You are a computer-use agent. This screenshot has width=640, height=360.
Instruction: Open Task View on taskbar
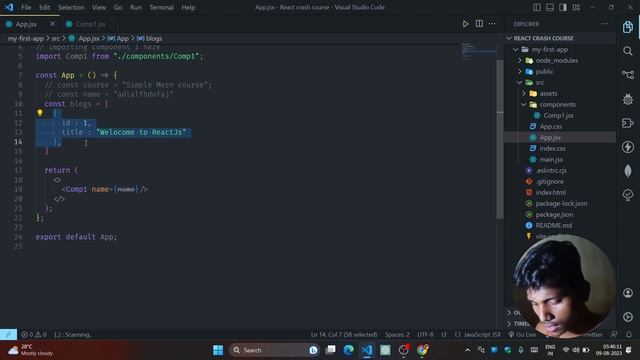point(330,350)
